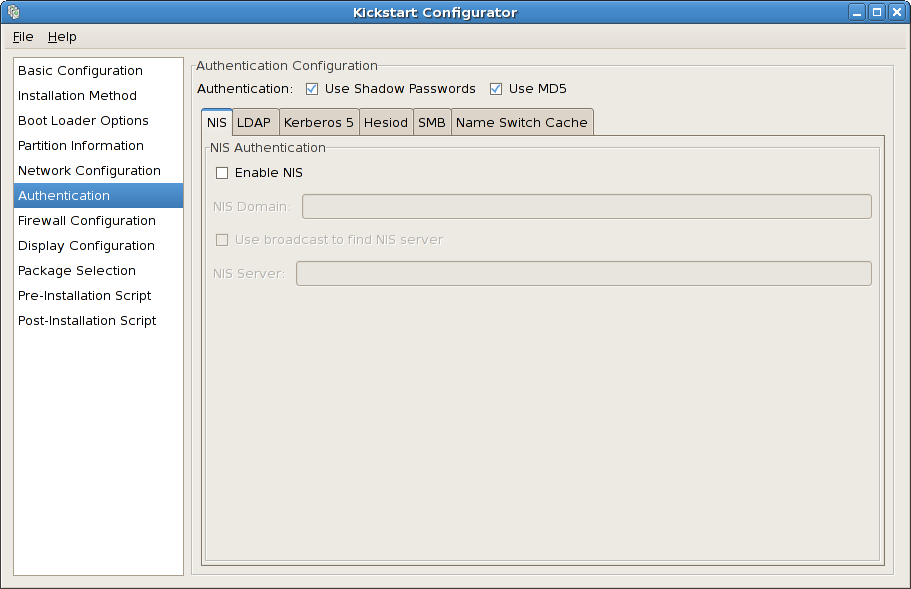
Task: Open the SMB tab
Action: coord(432,122)
